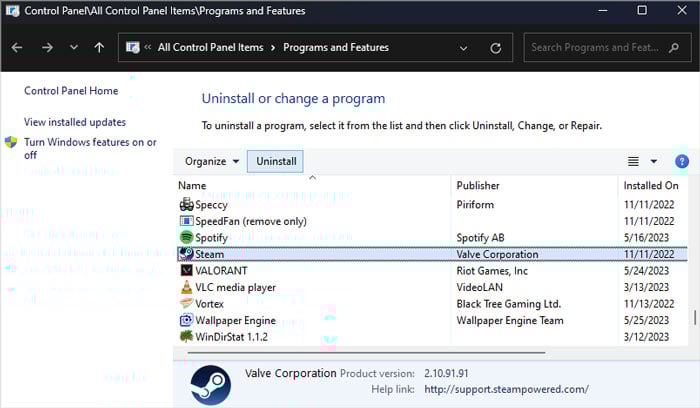The width and height of the screenshot is (700, 408).
Task: Click the Wallpaper Engine Team publisher cell
Action: [510, 321]
